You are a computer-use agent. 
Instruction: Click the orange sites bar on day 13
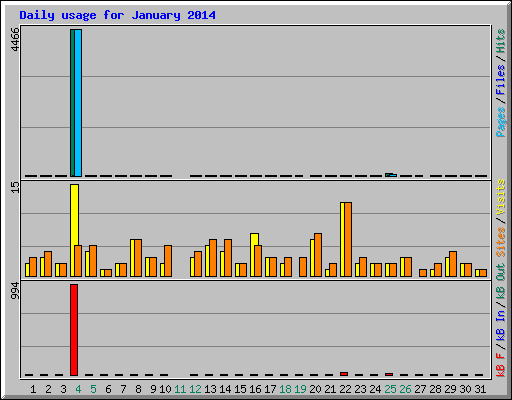213,258
